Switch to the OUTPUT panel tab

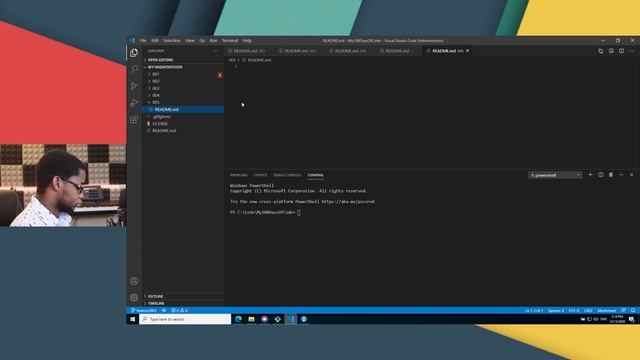click(260, 175)
